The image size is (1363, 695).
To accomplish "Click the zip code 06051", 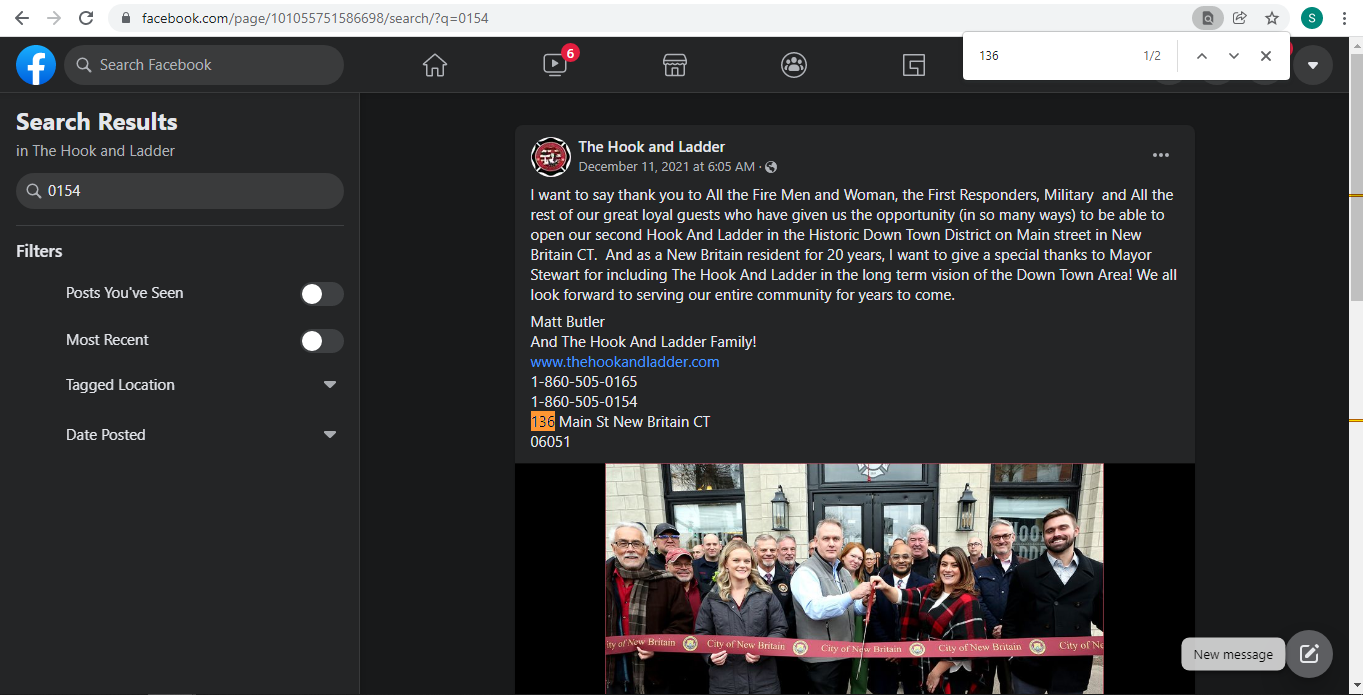I will [x=550, y=442].
